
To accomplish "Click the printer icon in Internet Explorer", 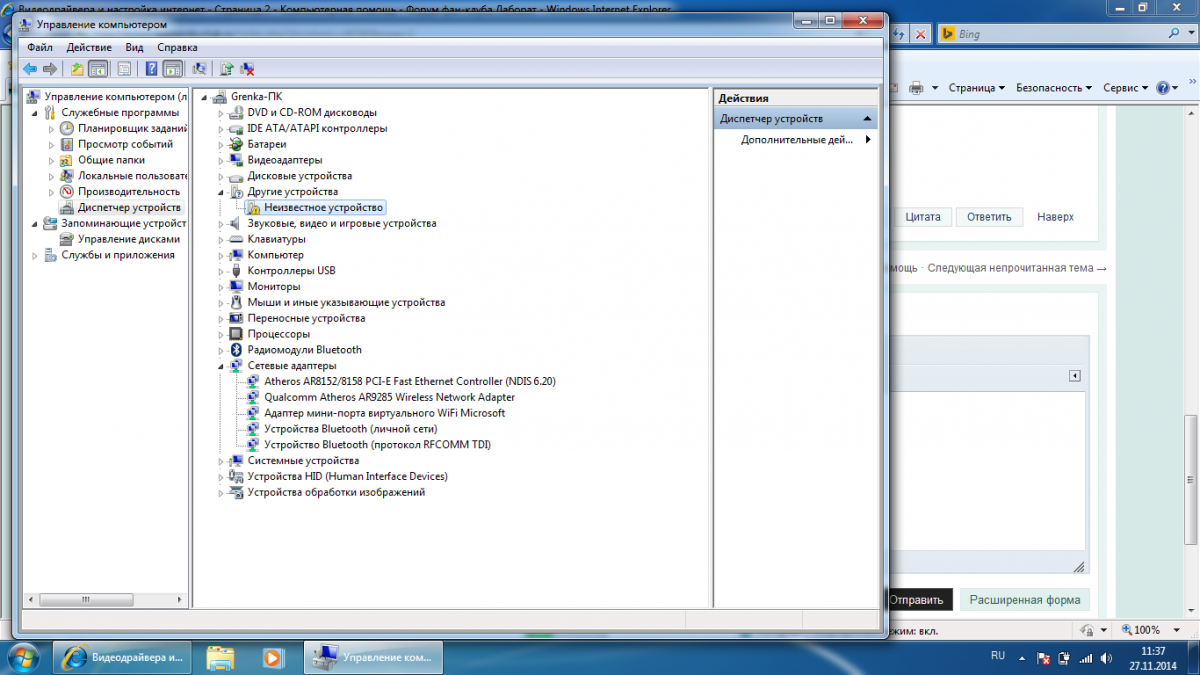I will 916,88.
